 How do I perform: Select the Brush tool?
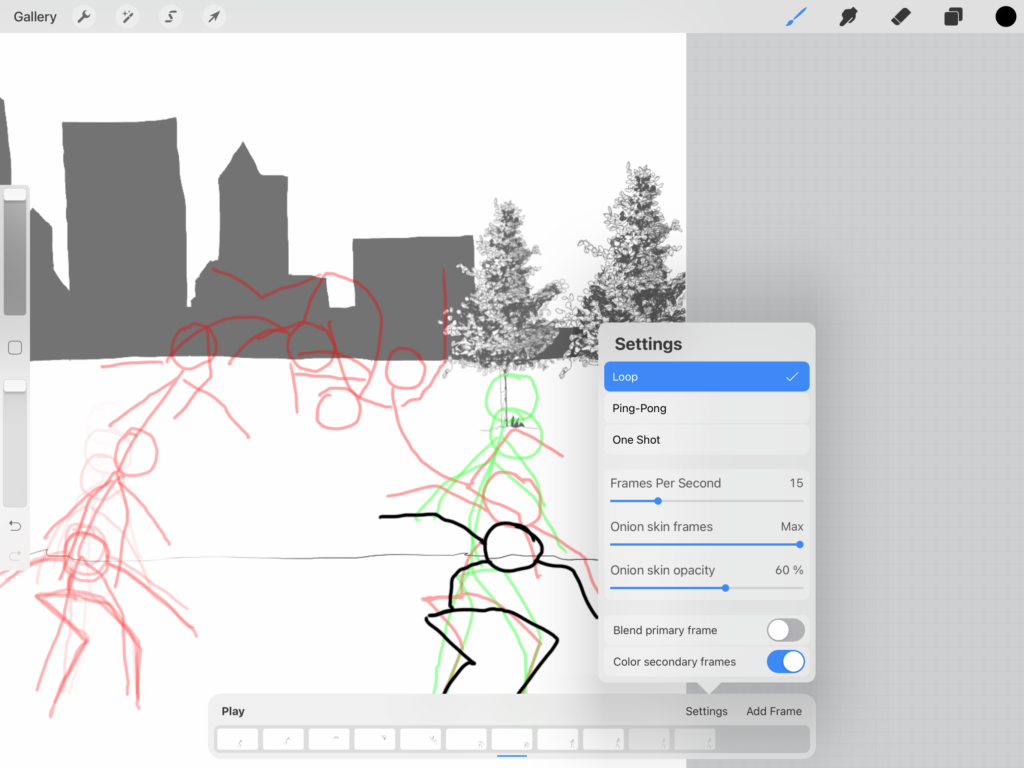pyautogui.click(x=795, y=16)
